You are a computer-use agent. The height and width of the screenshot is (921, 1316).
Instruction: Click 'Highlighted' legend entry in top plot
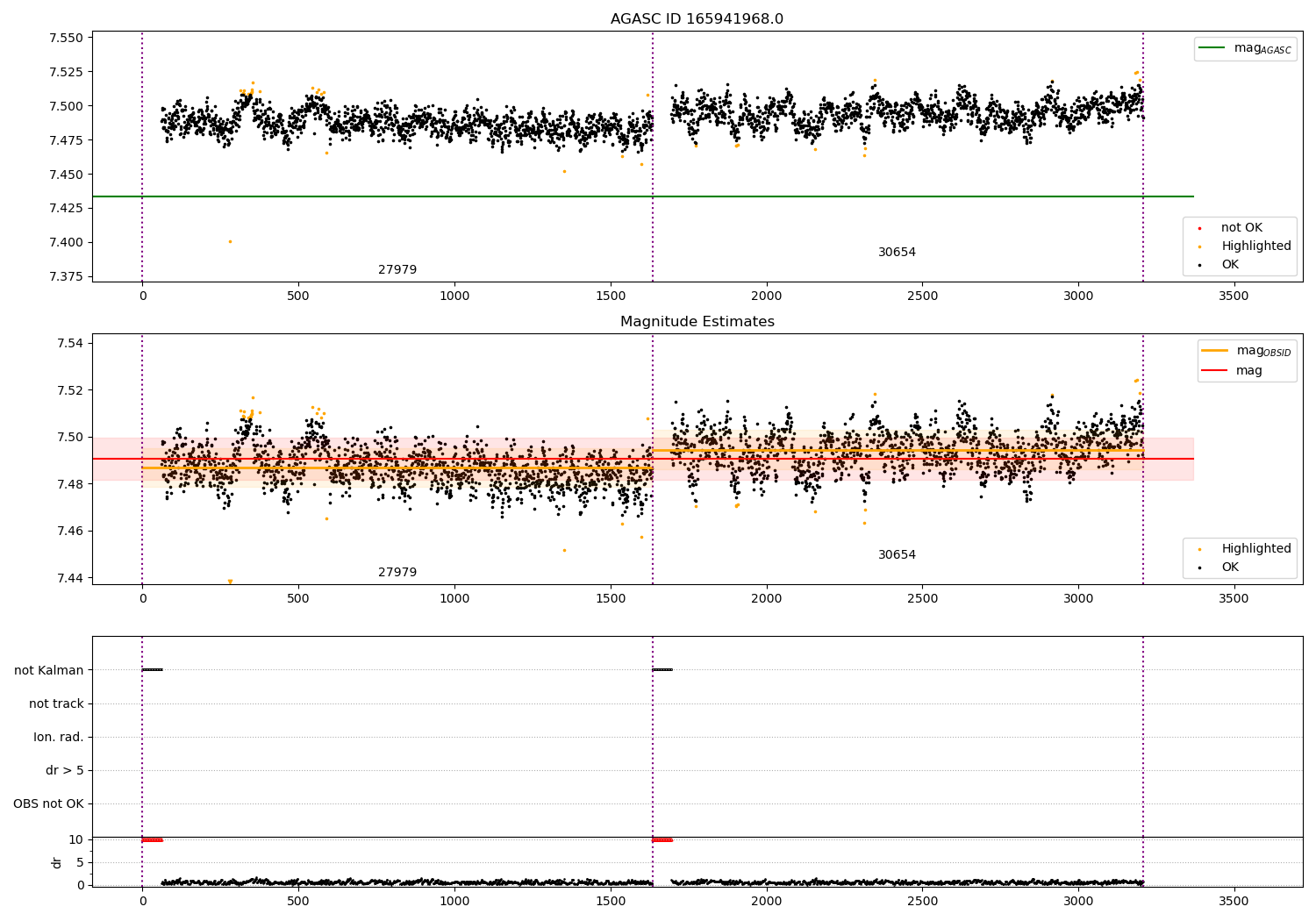point(1256,246)
